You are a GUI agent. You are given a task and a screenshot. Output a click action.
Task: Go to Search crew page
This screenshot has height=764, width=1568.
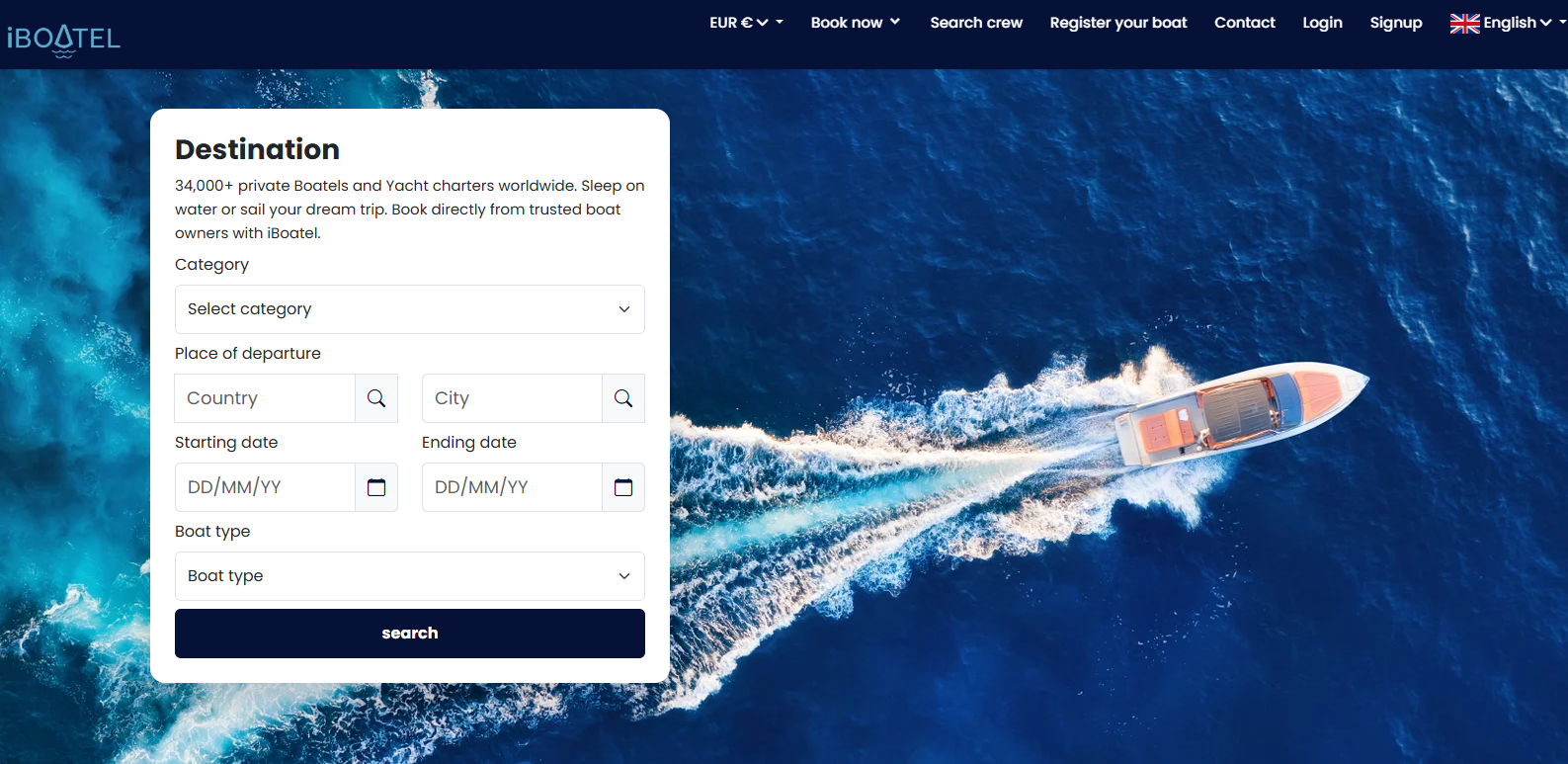pos(976,23)
